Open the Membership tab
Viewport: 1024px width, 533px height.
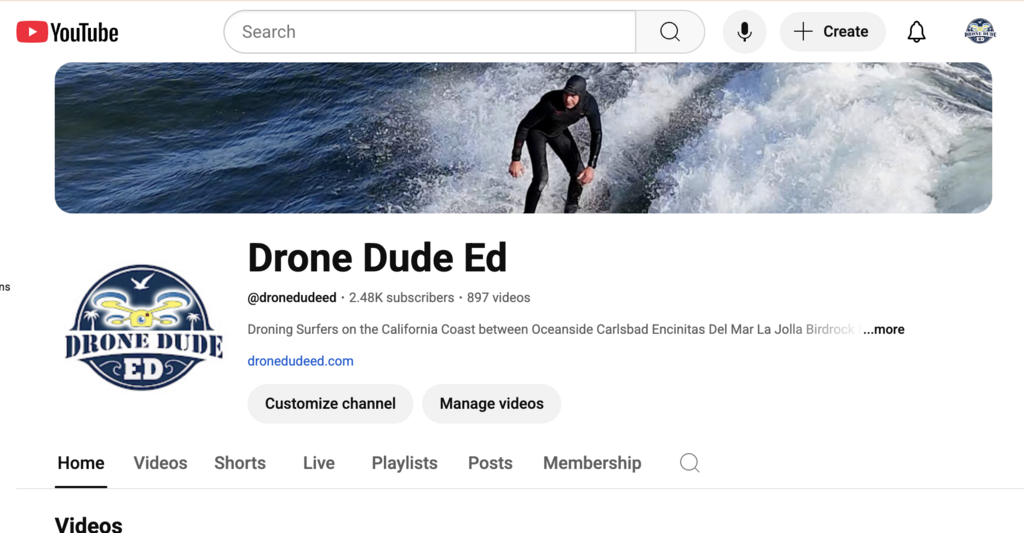pyautogui.click(x=592, y=463)
